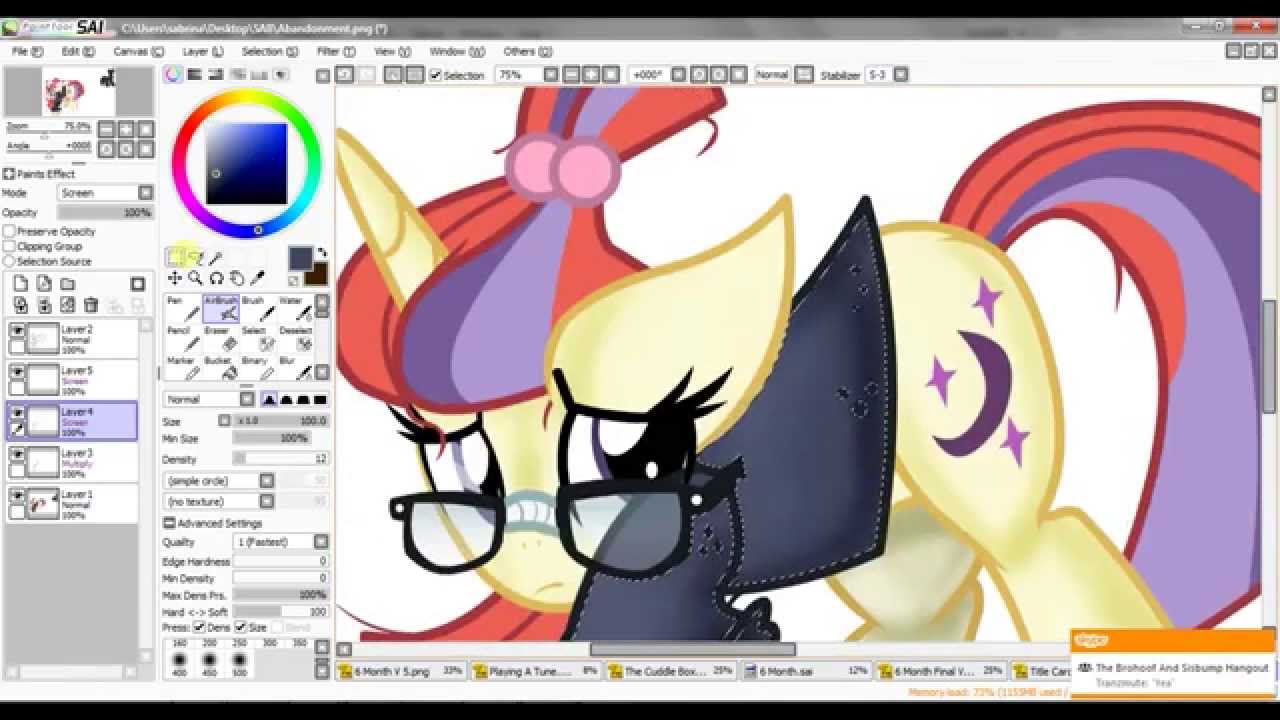
Task: Activate the lasso selection tool
Action: [195, 257]
